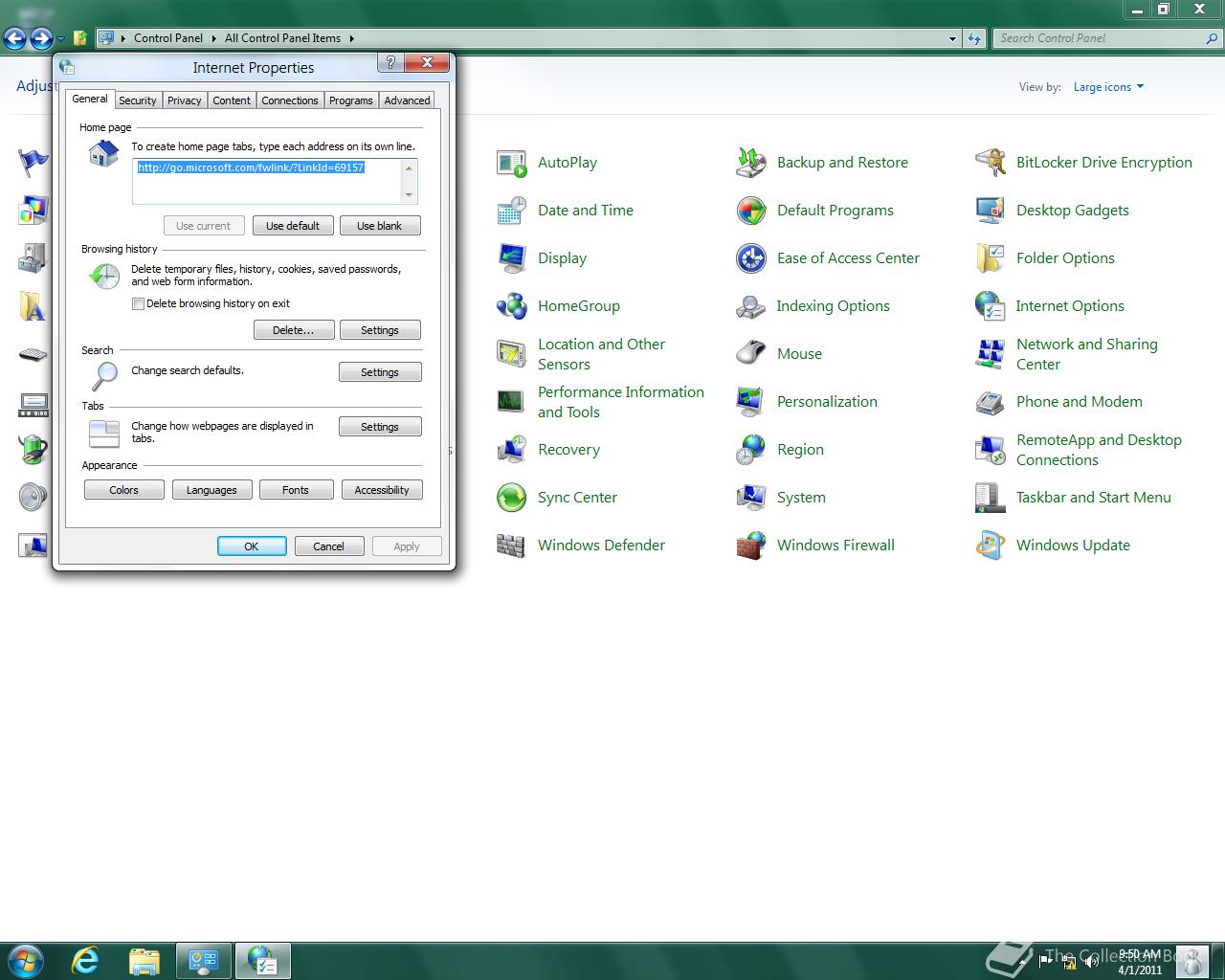Screen dimensions: 1225x980
Task: Open Windows Explorer folder on taskbar
Action: [x=145, y=961]
